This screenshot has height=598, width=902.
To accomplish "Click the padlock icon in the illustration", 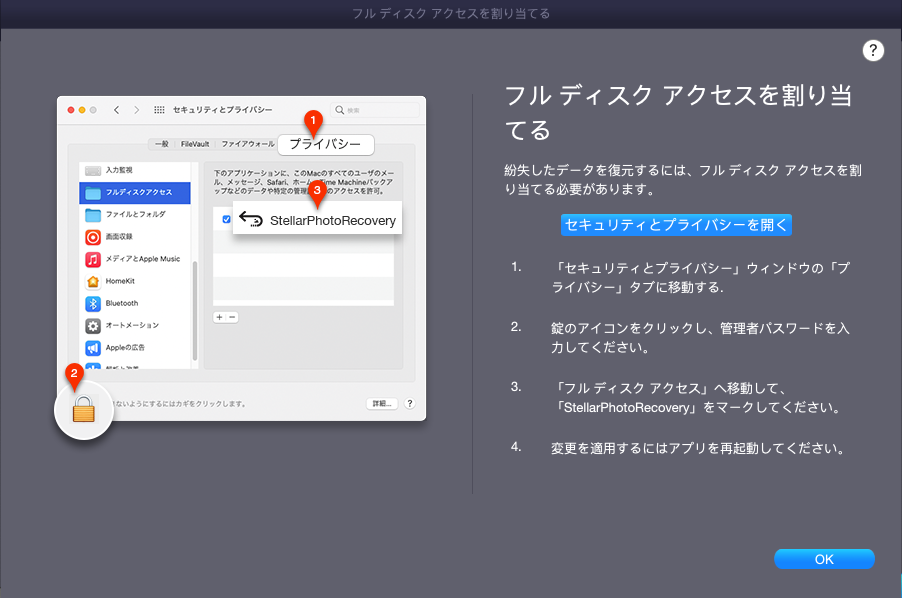I will [84, 409].
